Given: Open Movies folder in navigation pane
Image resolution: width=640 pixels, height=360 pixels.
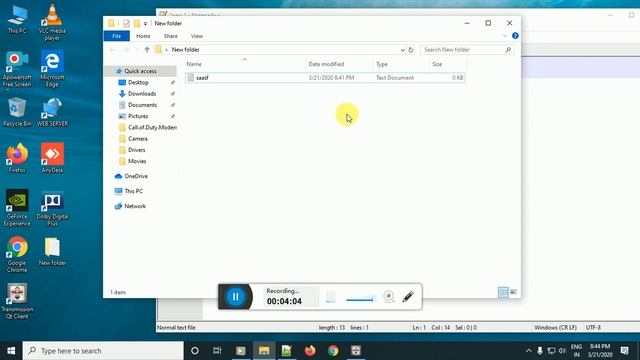Looking at the screenshot, I should click(x=137, y=161).
